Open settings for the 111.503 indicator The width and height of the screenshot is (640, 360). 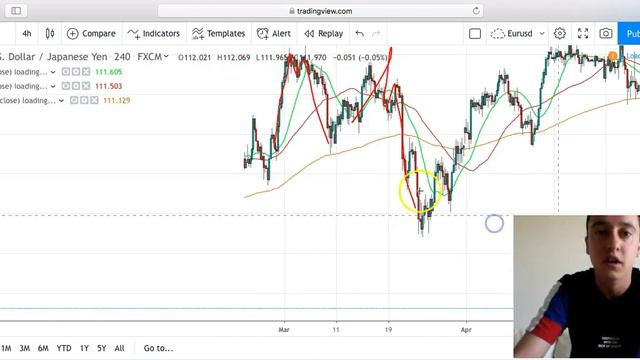76,86
